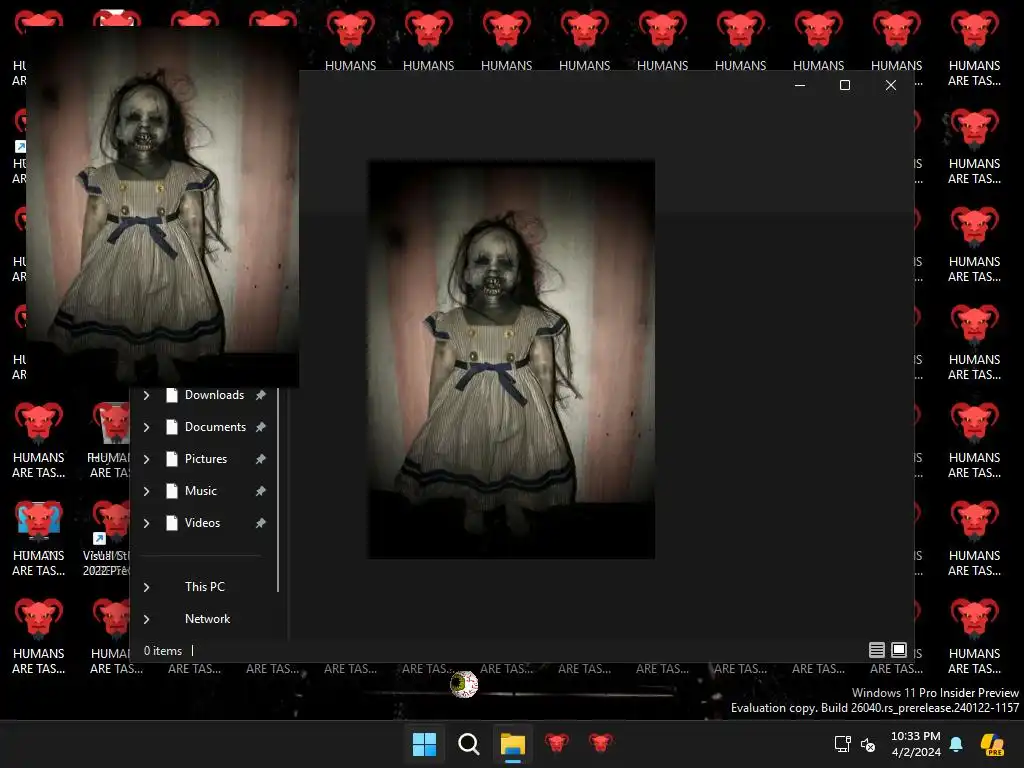
Task: Expand the Videos folder chevron
Action: pos(147,523)
